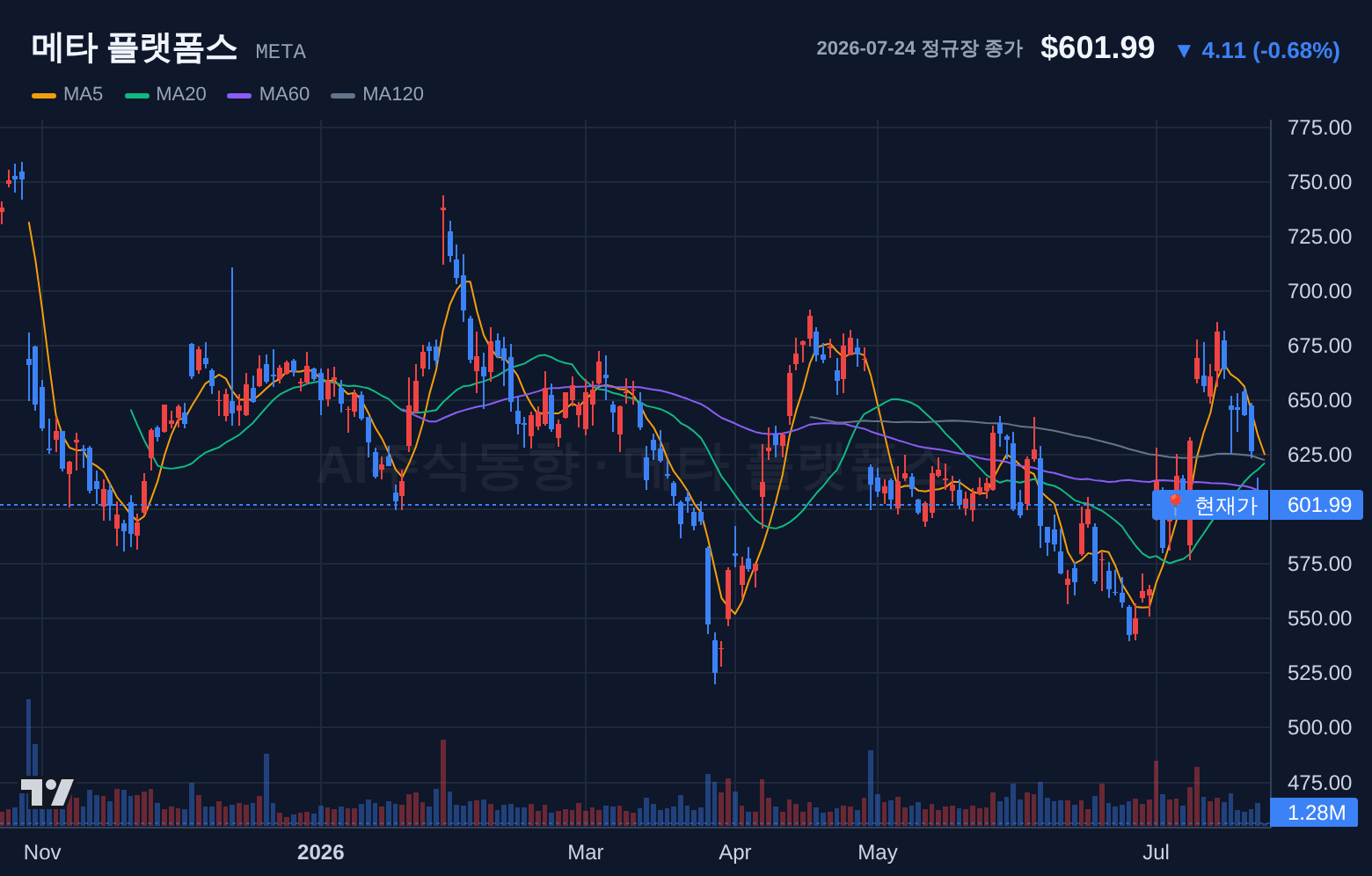The height and width of the screenshot is (876, 1372).
Task: Click the META ticker symbol
Action: (x=281, y=52)
